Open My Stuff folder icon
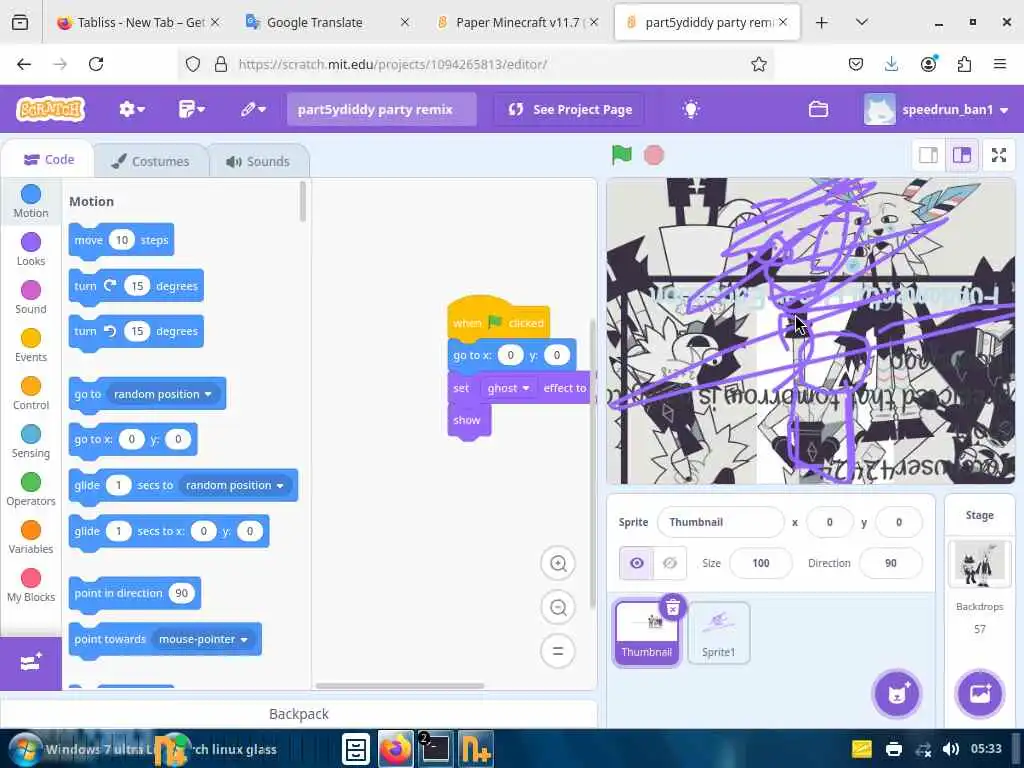Screen dimensions: 1024x768 coord(818,109)
